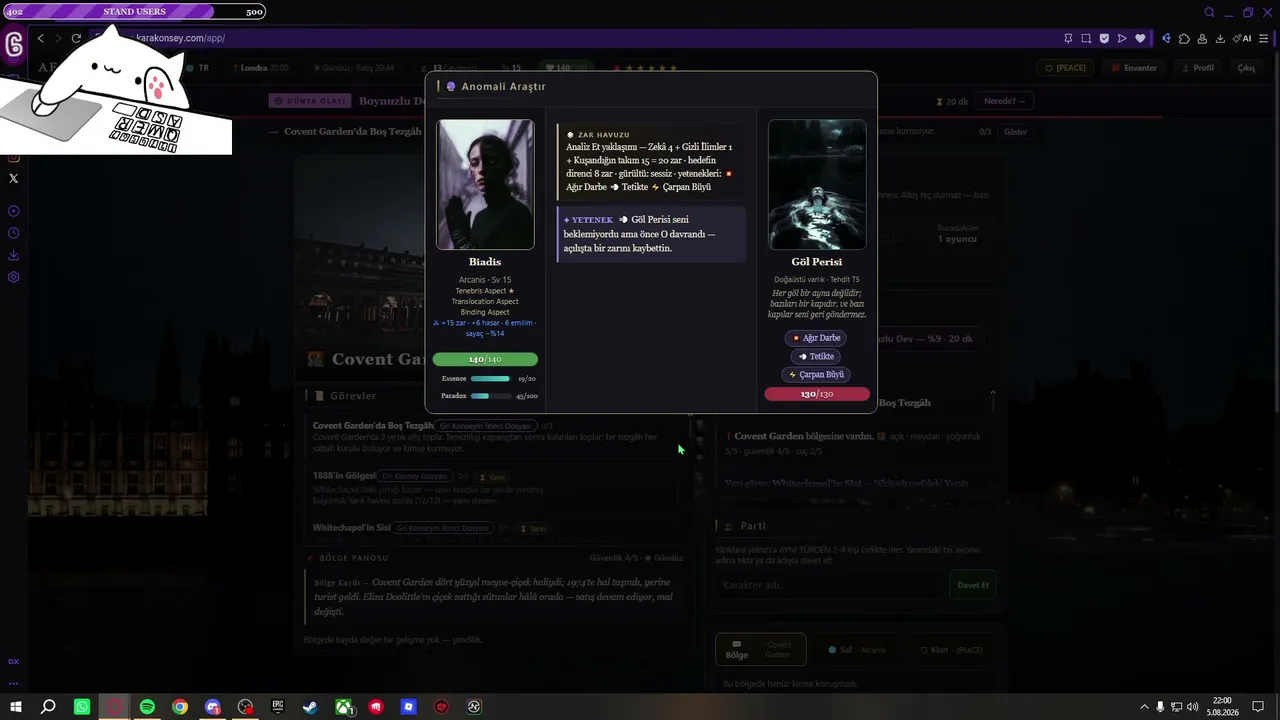Open the Windows Start menu
The image size is (1280, 720).
point(16,707)
